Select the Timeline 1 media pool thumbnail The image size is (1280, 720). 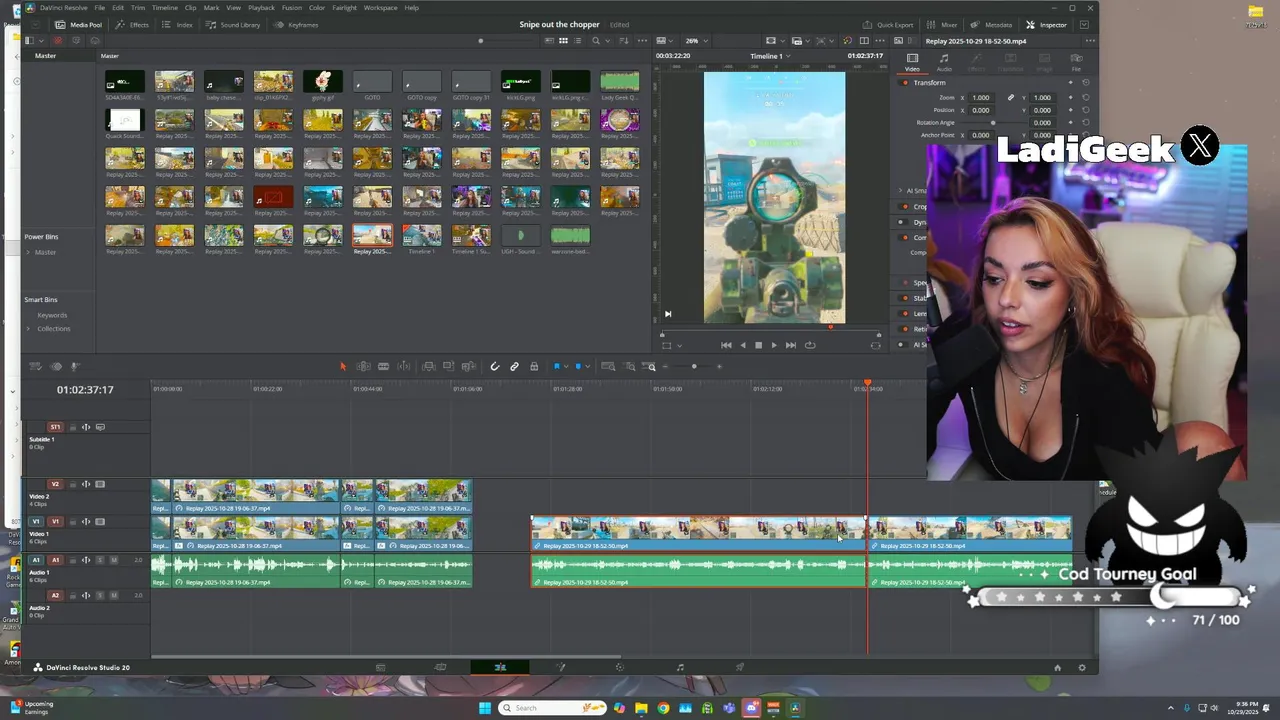pos(421,236)
